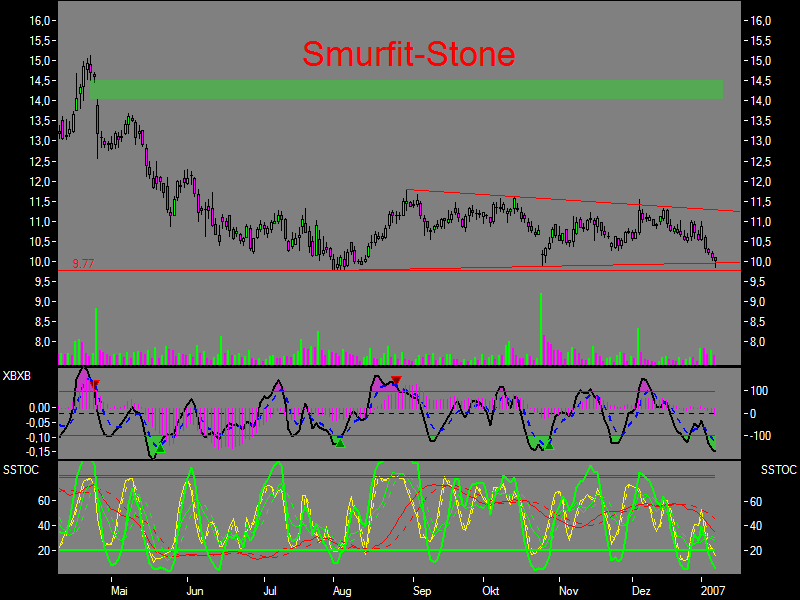
Task: Click 11,5 on the right price axis
Action: [761, 202]
